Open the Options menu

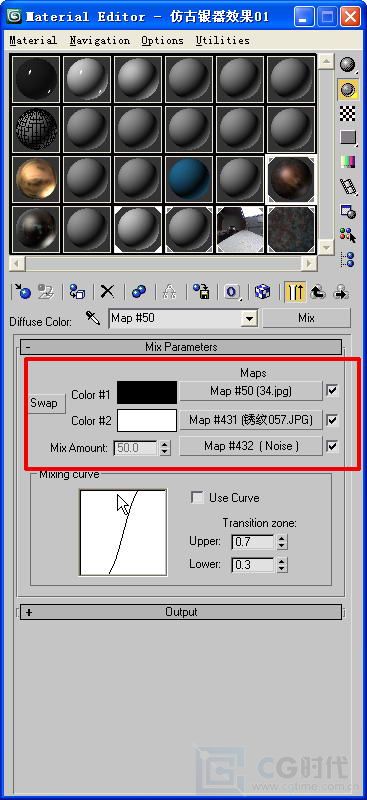tap(163, 40)
